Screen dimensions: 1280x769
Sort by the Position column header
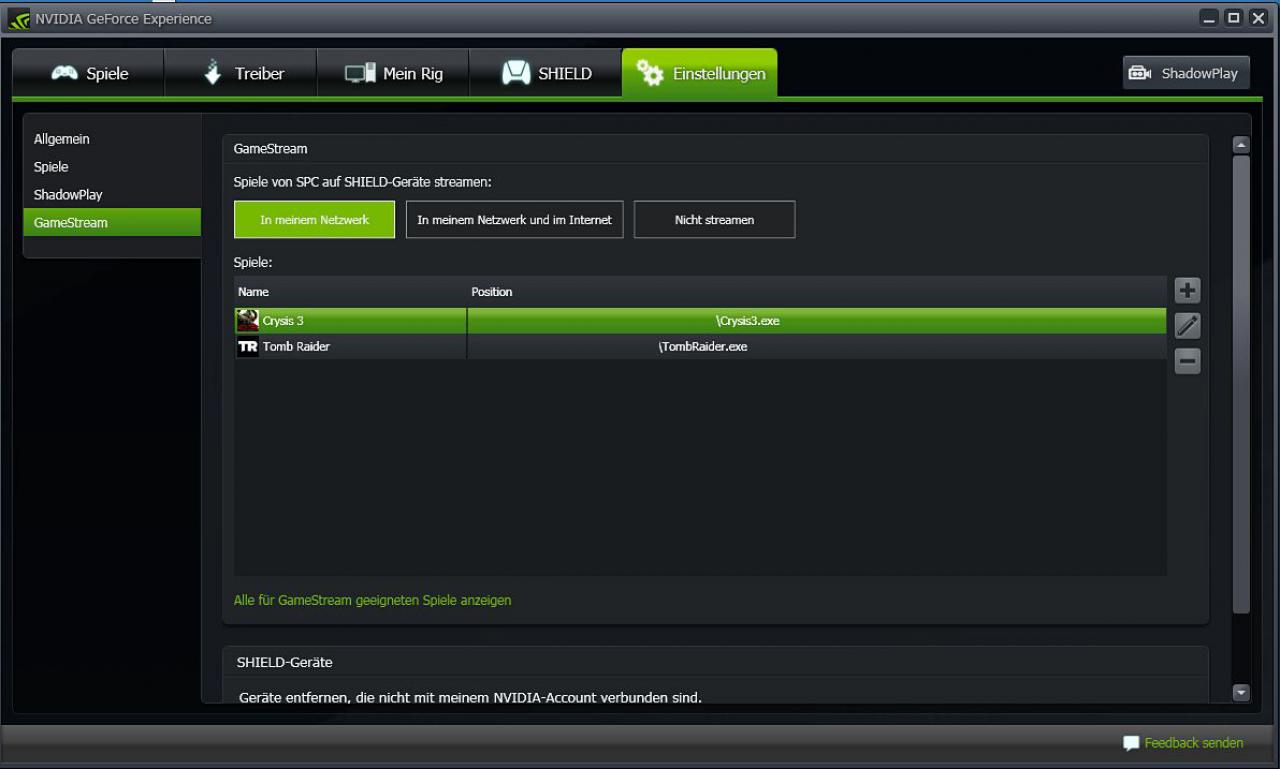pyautogui.click(x=817, y=292)
